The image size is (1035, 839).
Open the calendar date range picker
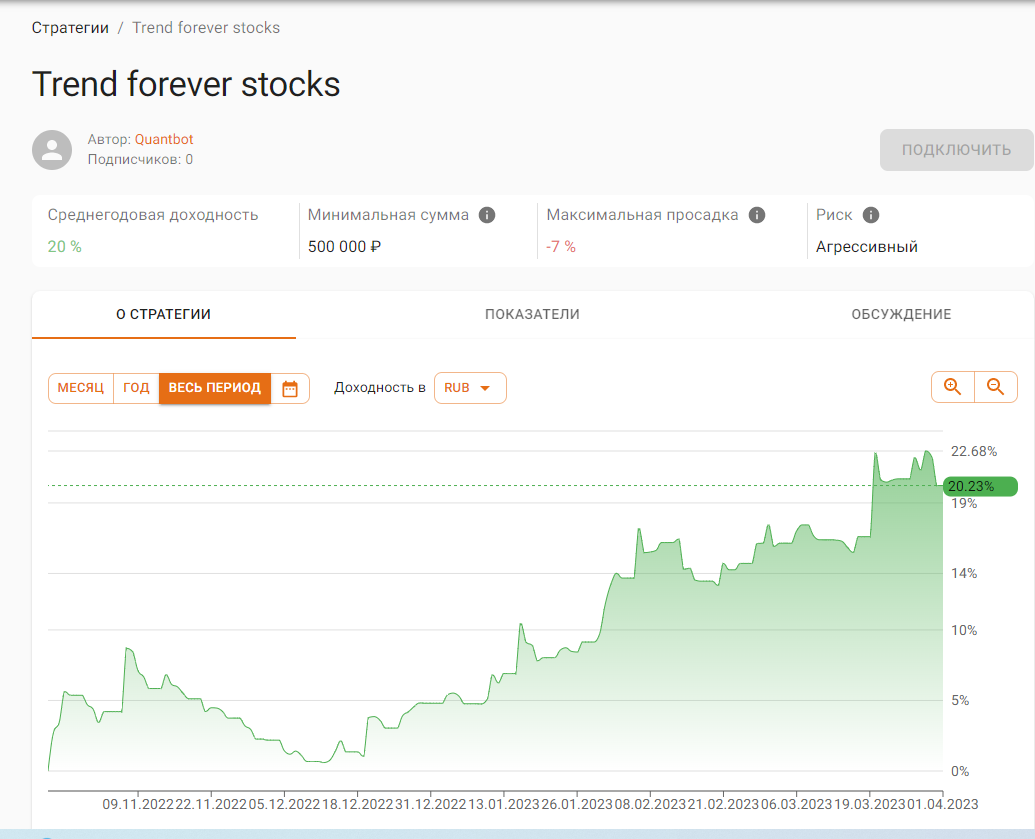tap(290, 388)
